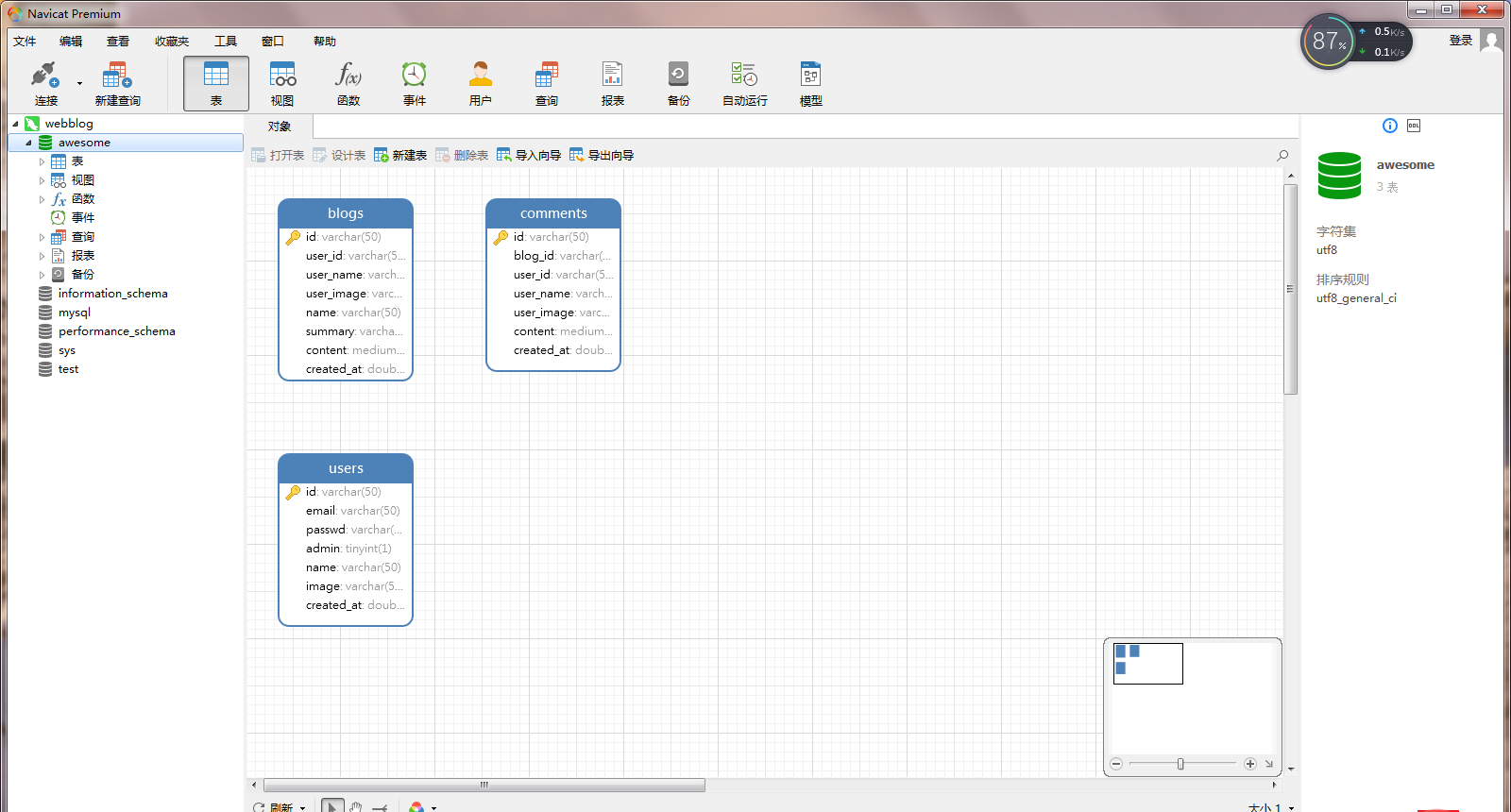Image resolution: width=1511 pixels, height=812 pixels.
Task: Expand the 视图 tree node
Action: tap(42, 180)
